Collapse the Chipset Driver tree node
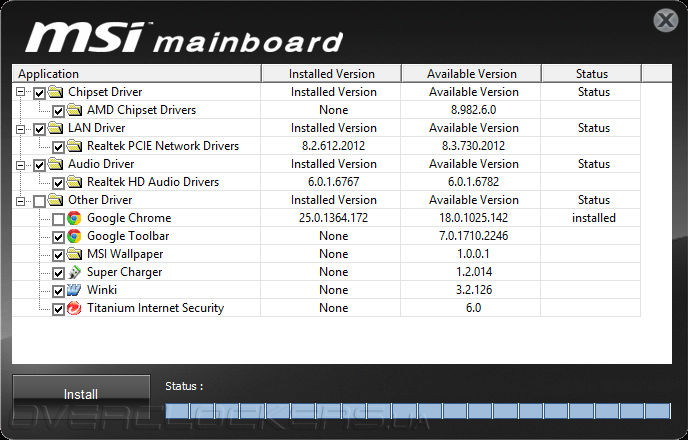The image size is (688, 440). click(x=20, y=93)
